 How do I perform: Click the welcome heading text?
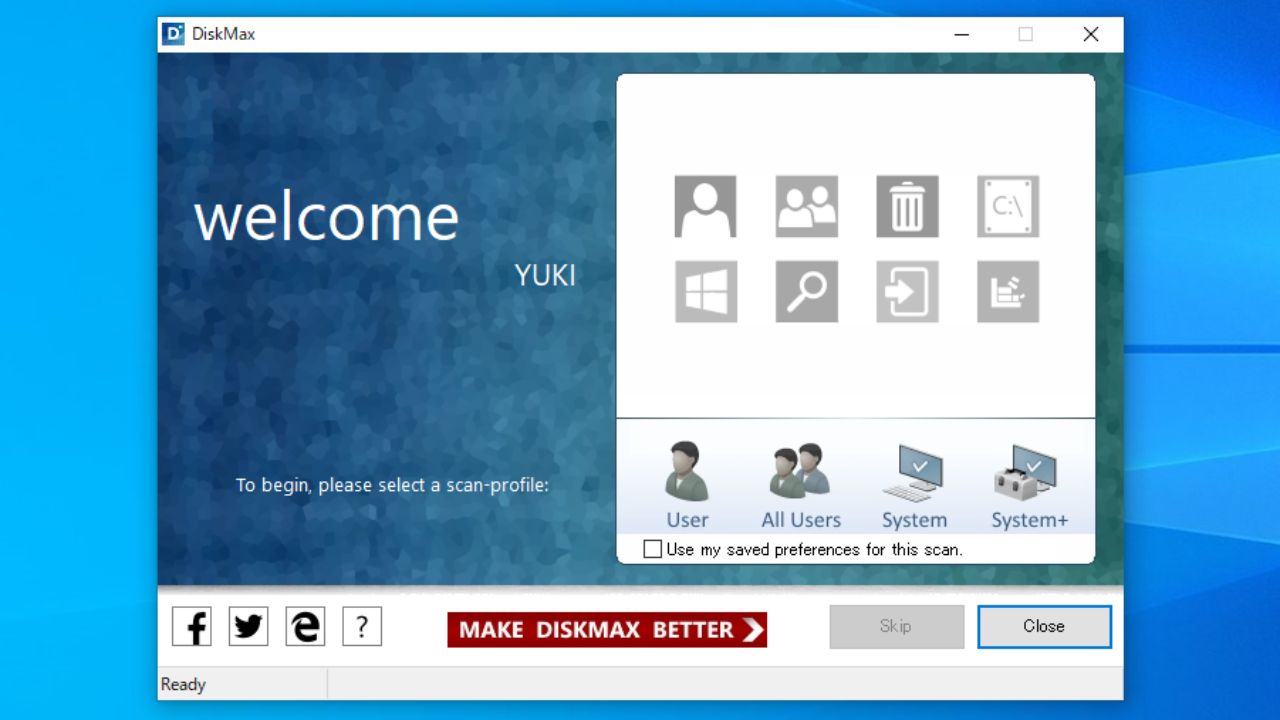pos(326,217)
